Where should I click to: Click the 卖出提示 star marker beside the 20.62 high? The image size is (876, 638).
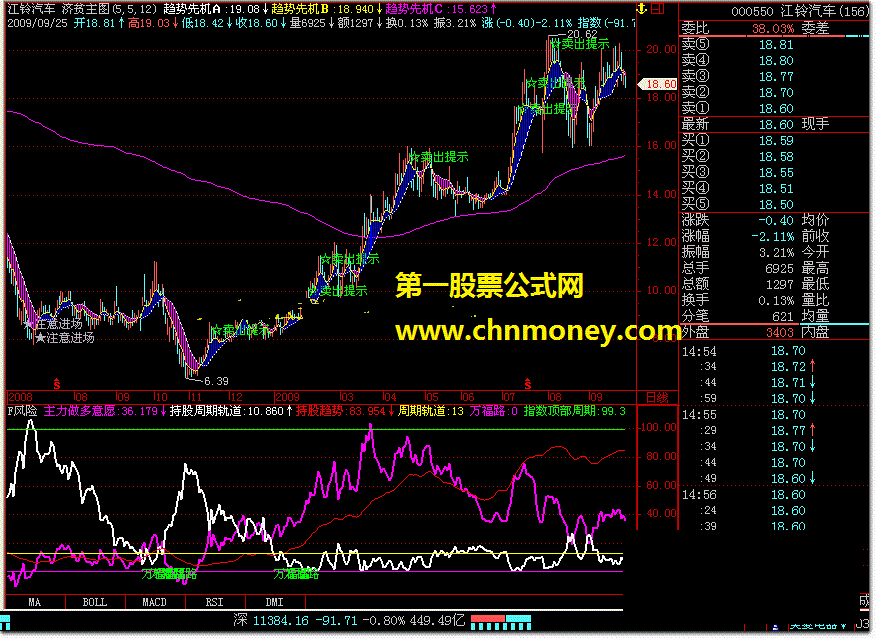click(579, 44)
